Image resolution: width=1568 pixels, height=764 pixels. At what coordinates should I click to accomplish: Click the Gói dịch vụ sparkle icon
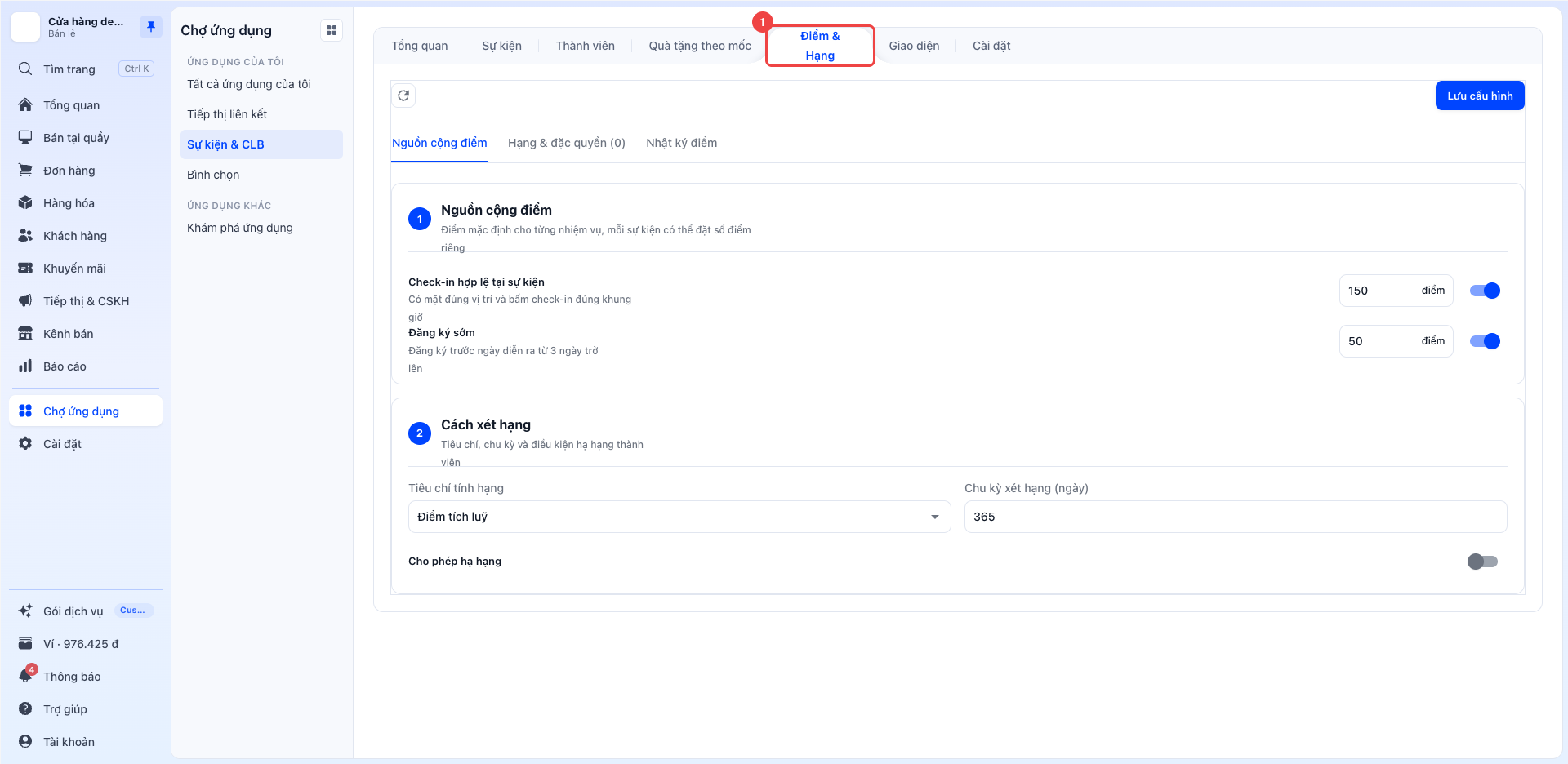[x=25, y=611]
